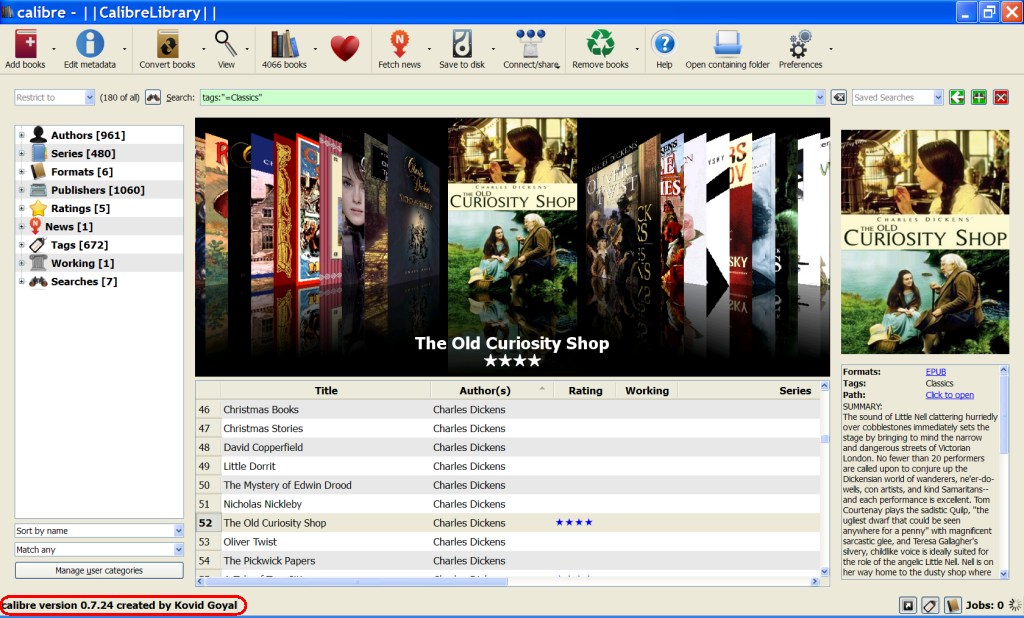
Task: Select The Mystery of Edwin Drood row
Action: [x=508, y=485]
